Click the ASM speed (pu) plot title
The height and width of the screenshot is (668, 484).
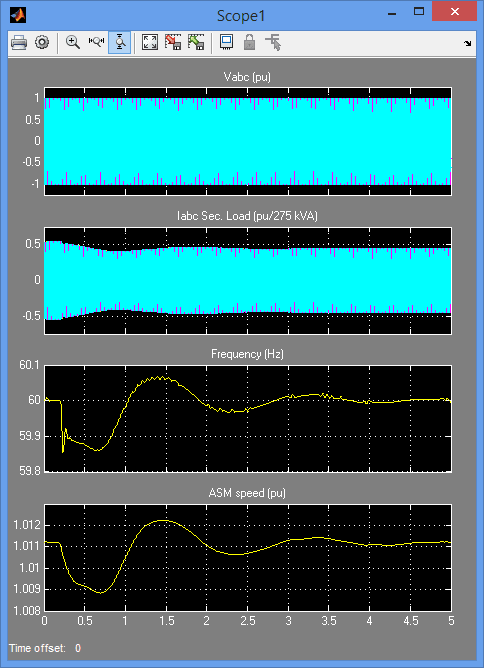(x=247, y=493)
